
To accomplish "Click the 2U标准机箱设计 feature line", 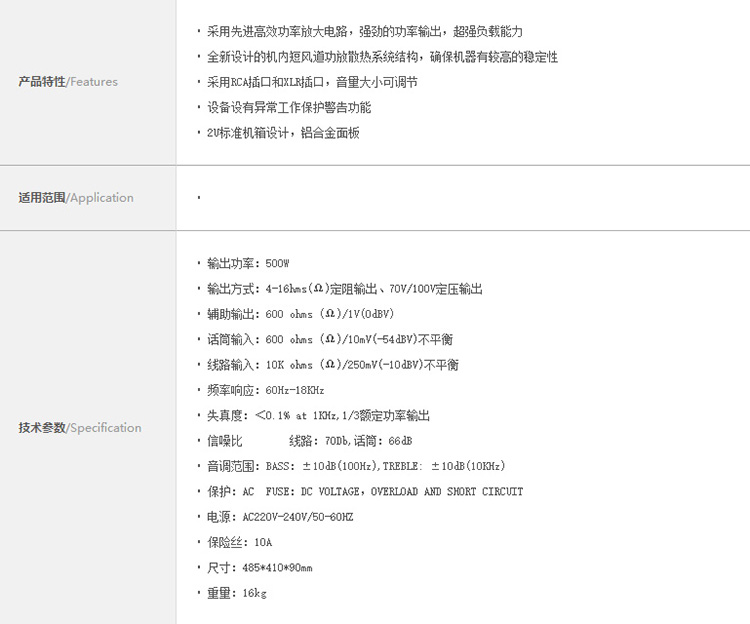I will pyautogui.click(x=282, y=133).
